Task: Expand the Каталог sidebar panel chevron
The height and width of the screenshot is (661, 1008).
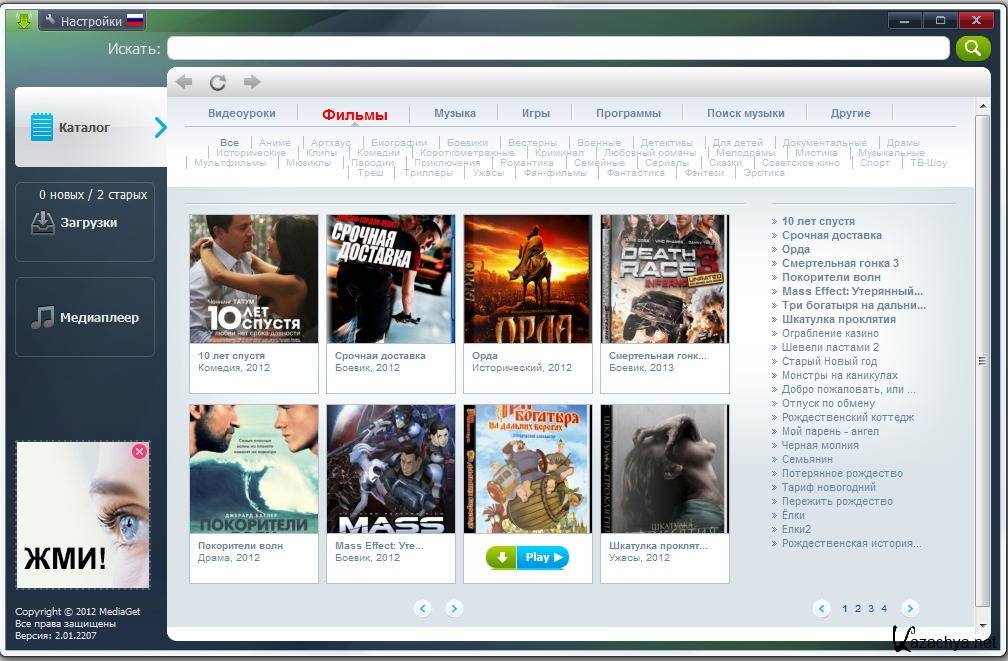Action: pos(160,127)
